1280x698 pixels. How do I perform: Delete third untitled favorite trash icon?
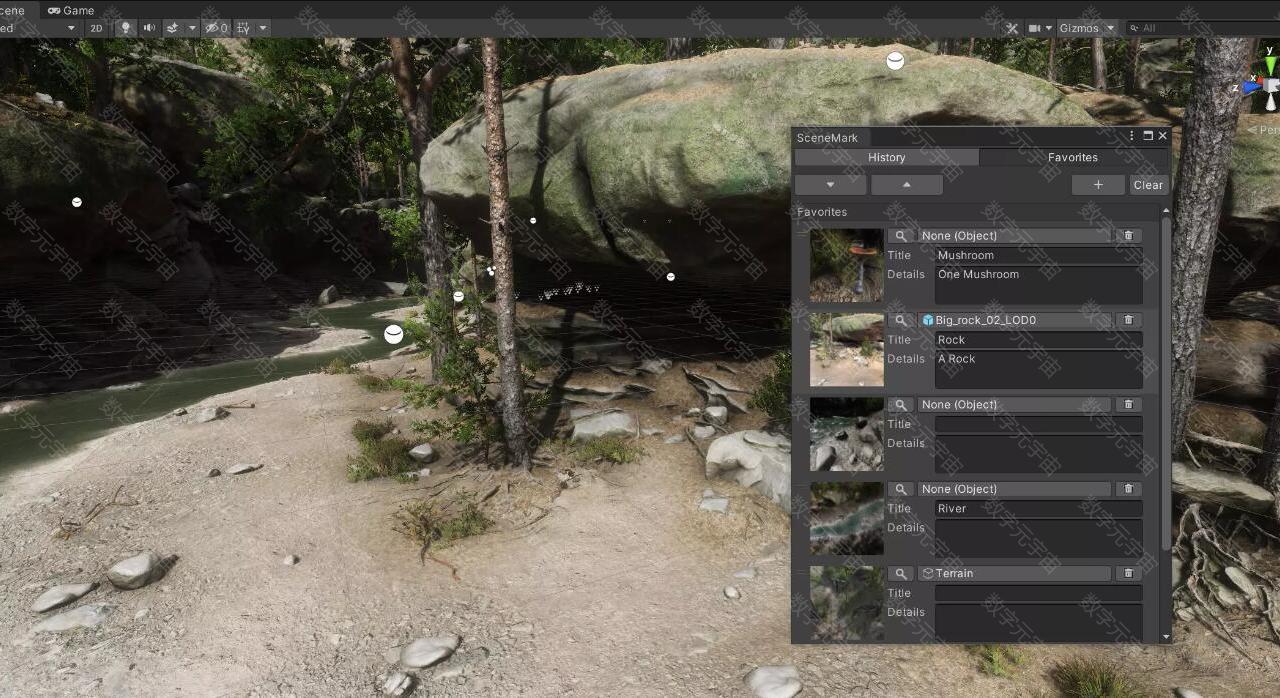pos(1128,405)
